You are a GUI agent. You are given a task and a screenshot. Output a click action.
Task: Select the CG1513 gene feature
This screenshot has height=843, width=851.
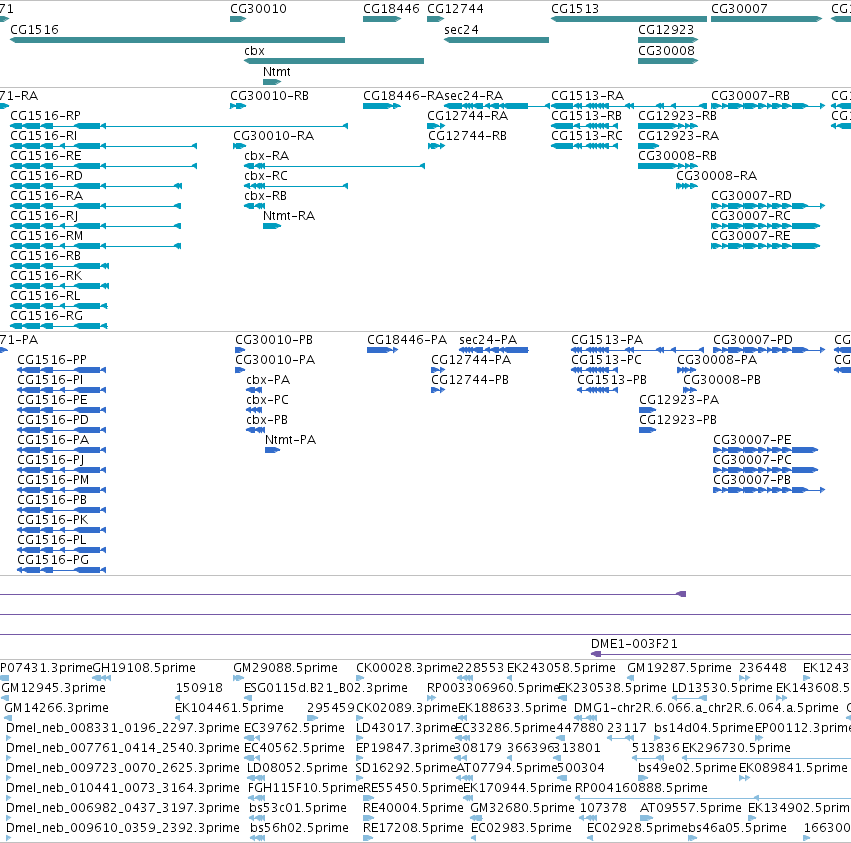[628, 19]
